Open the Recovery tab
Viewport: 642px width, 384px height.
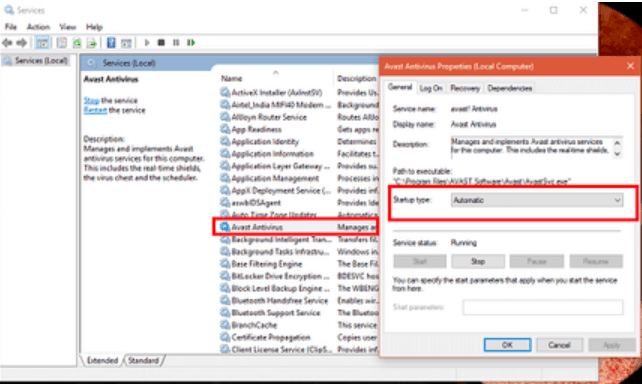click(465, 88)
